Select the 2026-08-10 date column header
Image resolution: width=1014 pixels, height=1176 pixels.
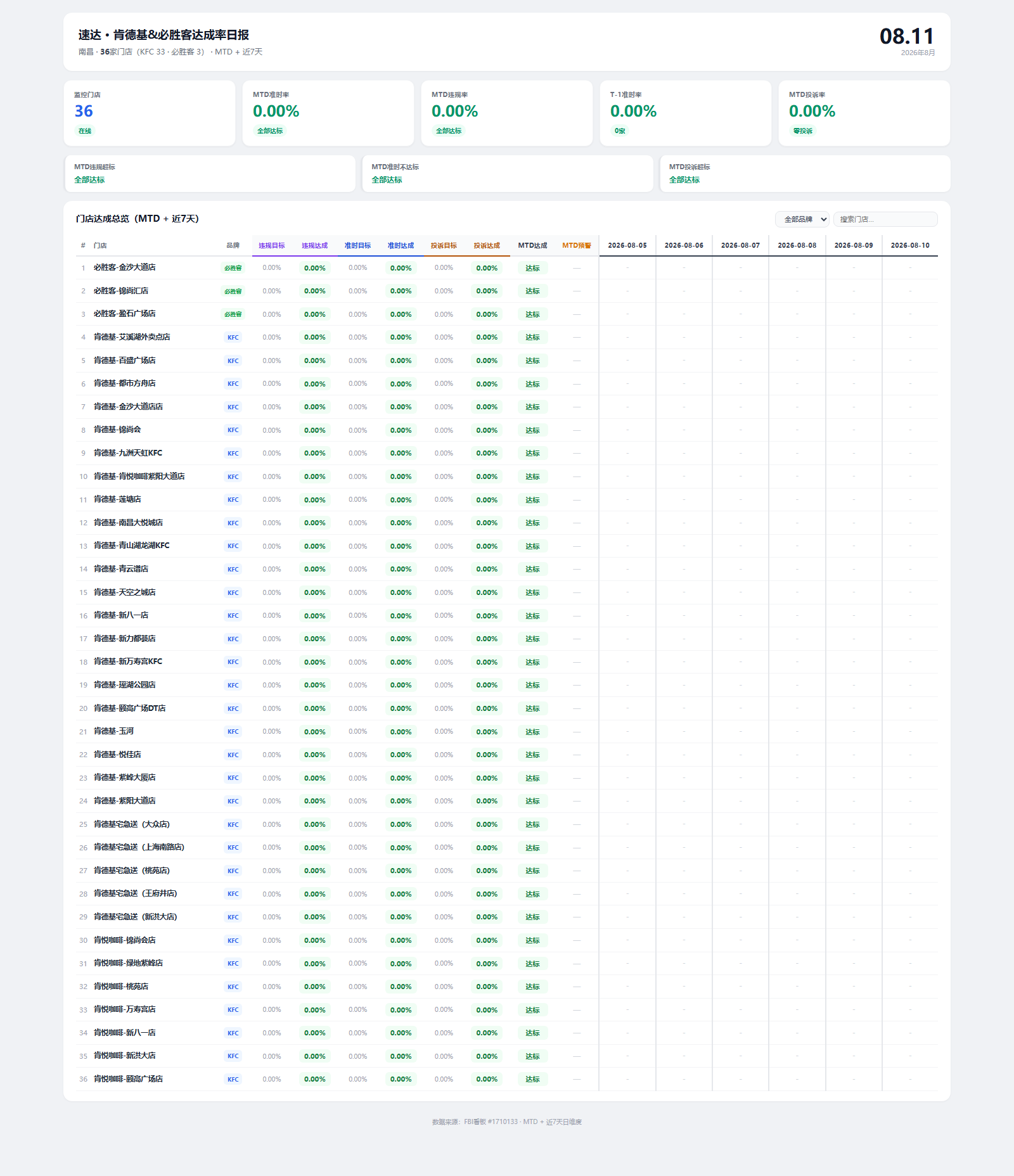pos(910,245)
